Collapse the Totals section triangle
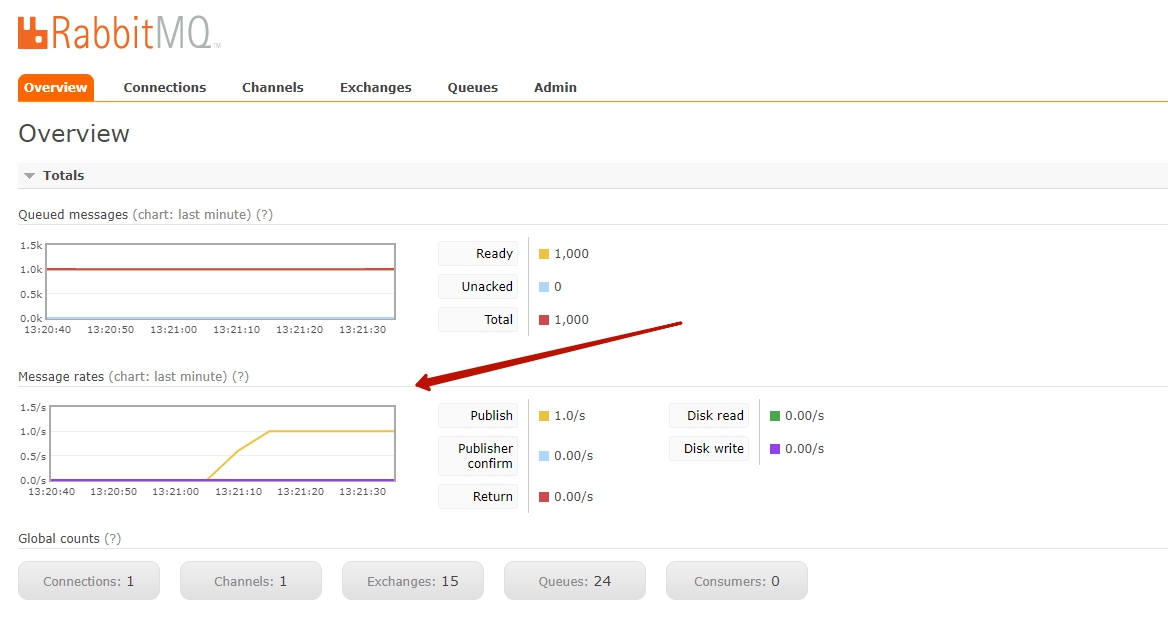 pos(30,176)
